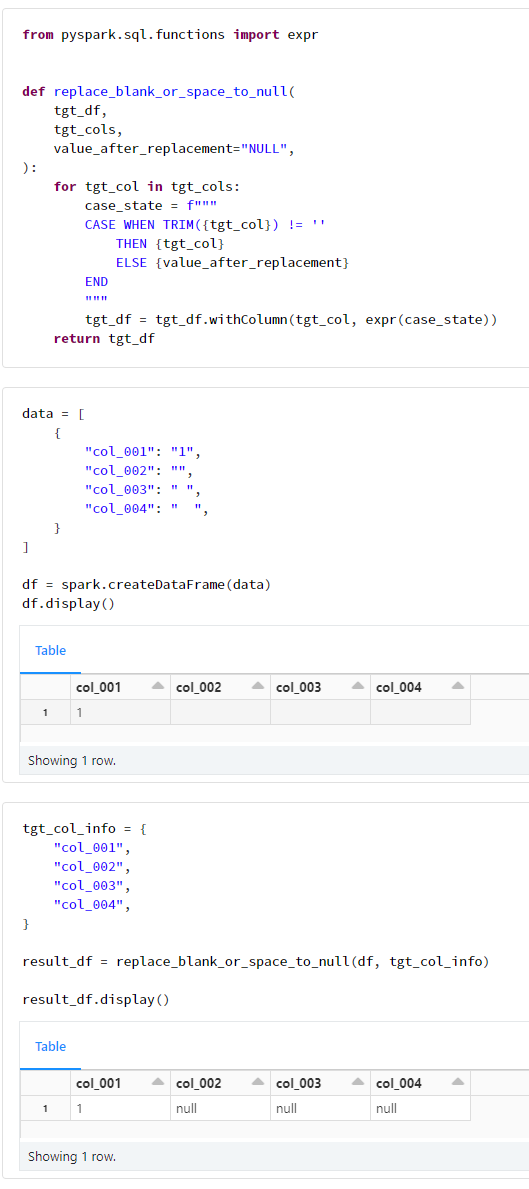Sort col_004 arrow in result_df table

click(457, 1081)
